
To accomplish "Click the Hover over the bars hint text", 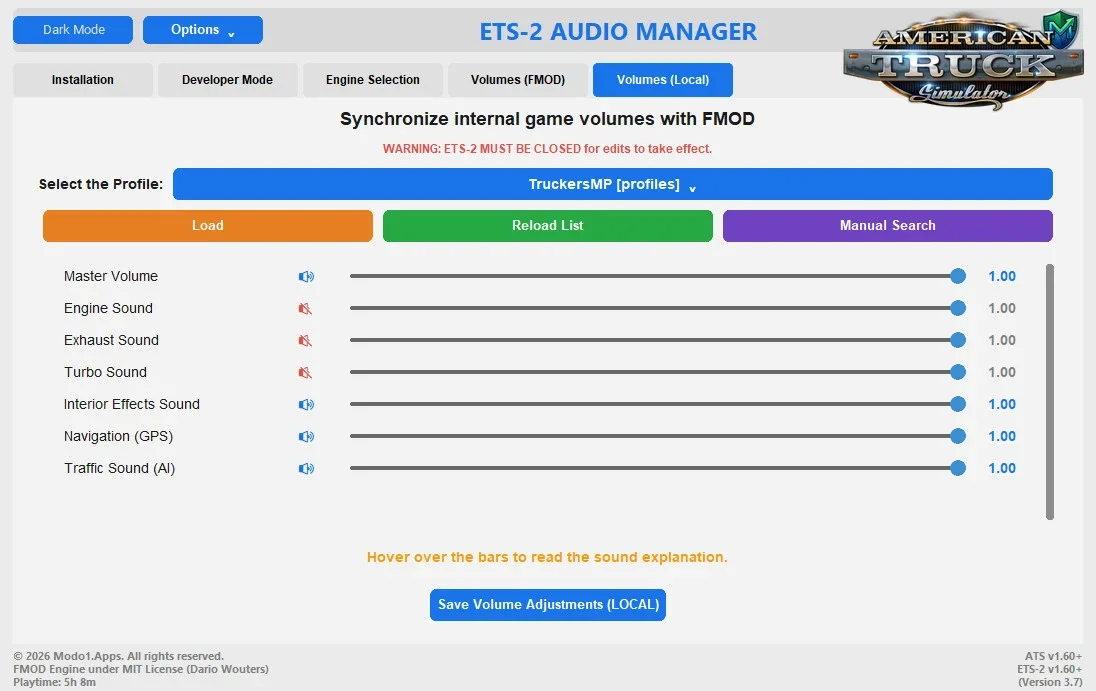I will click(547, 558).
